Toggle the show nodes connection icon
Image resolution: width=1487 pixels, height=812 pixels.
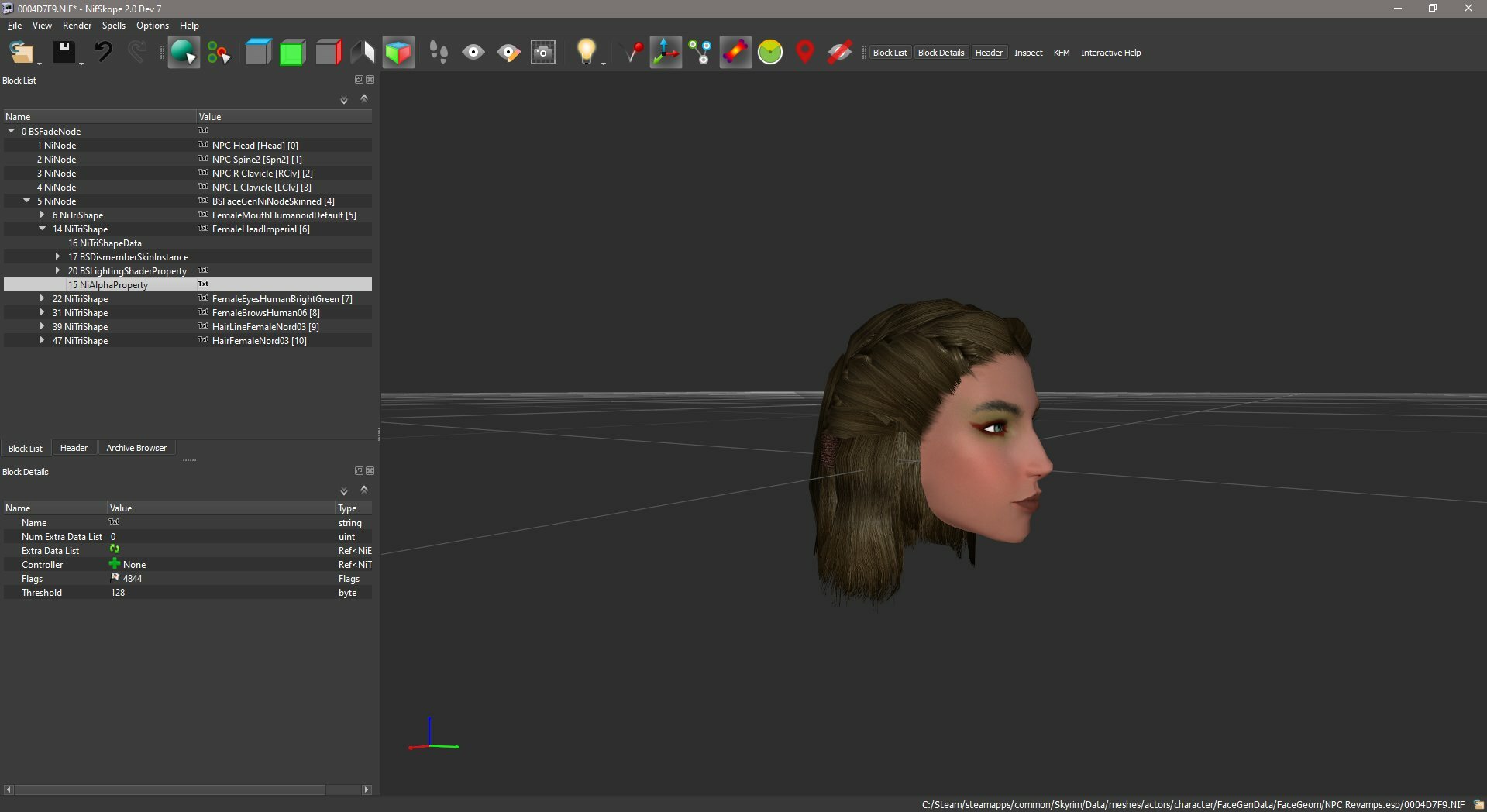coord(700,53)
